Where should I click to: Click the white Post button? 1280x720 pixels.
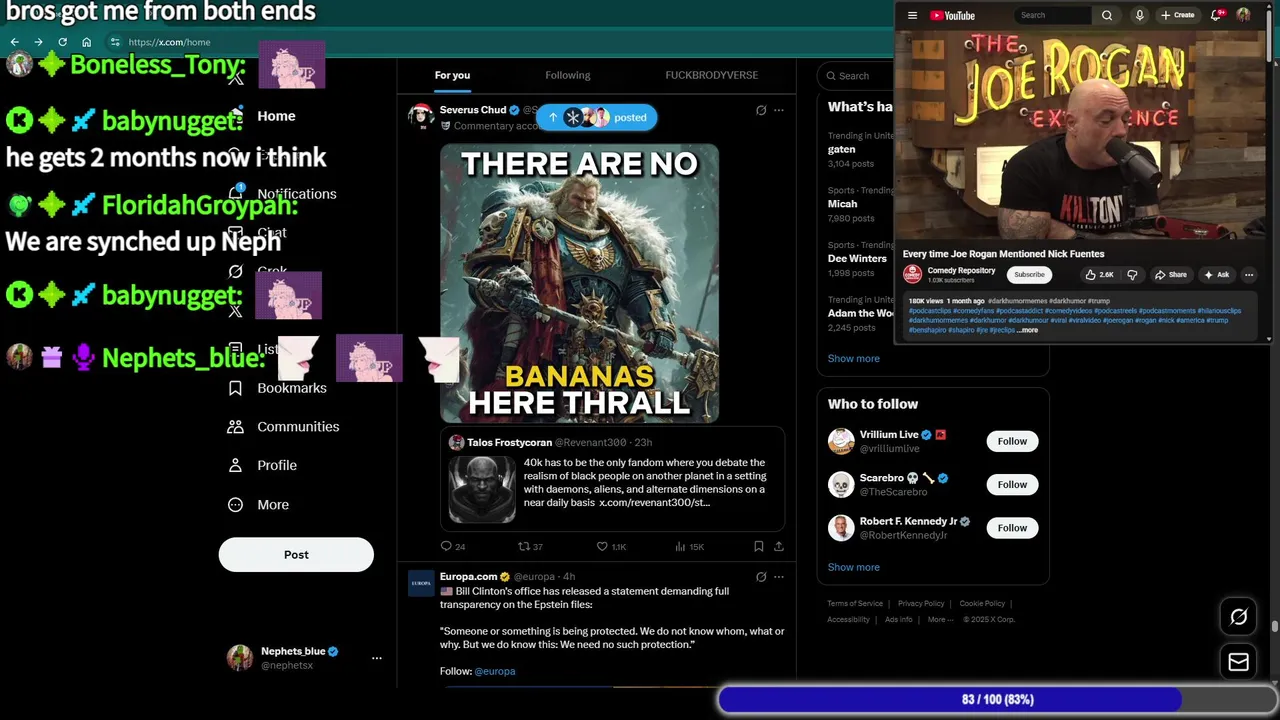(296, 555)
